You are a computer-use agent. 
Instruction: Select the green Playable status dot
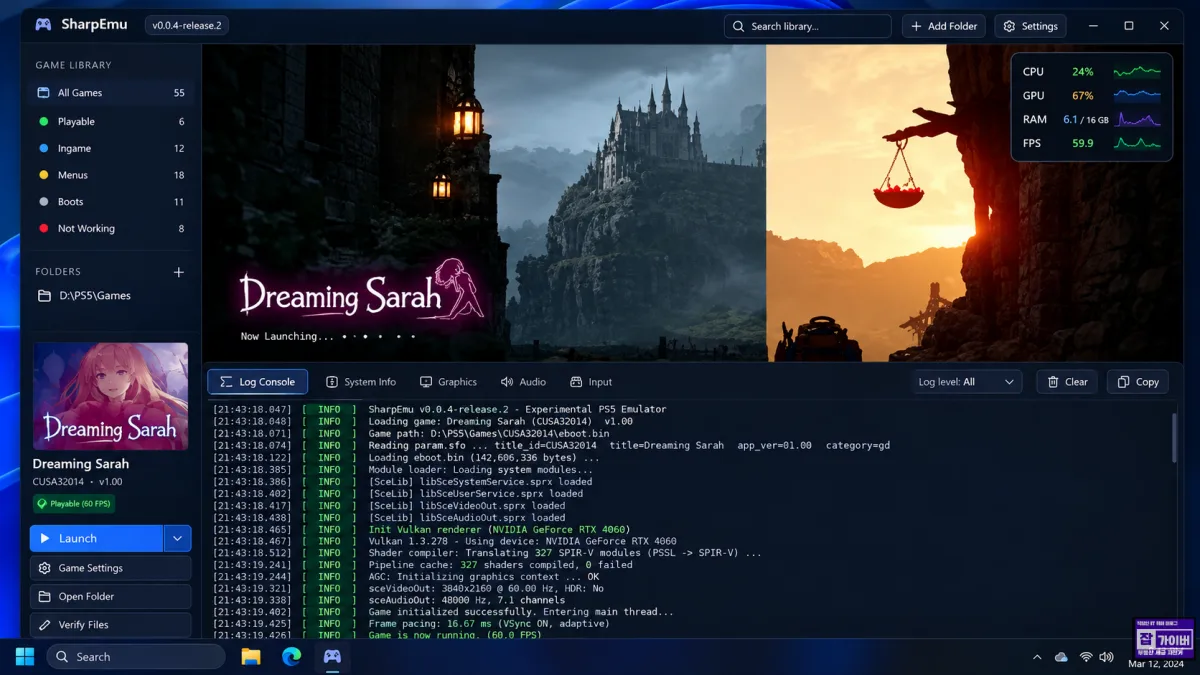coord(43,122)
